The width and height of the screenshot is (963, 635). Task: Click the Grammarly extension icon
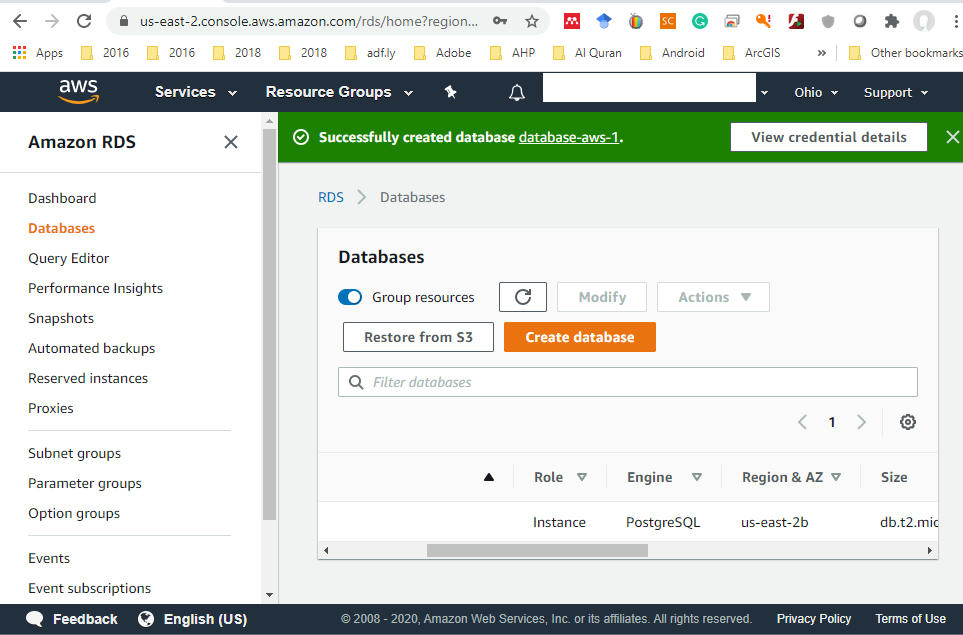click(x=700, y=21)
